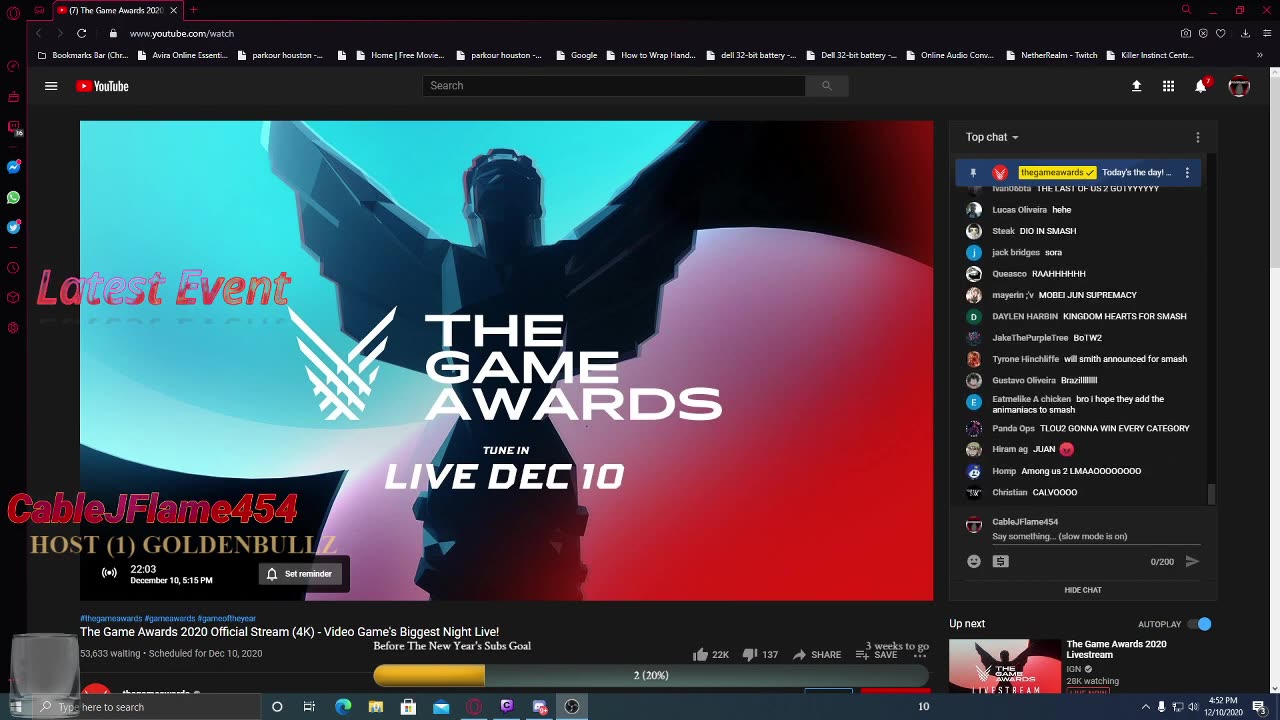
Task: Expand the Top chat dropdown
Action: 992,137
